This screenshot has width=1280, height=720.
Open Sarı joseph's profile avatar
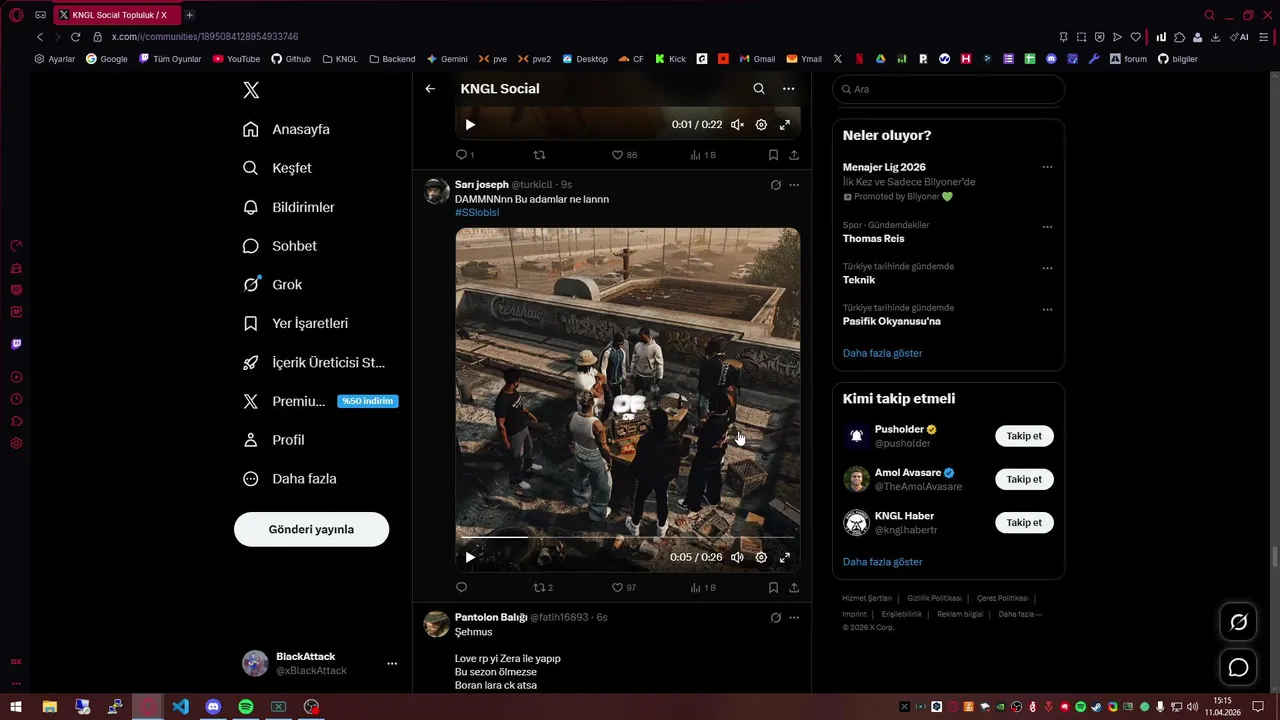(437, 191)
